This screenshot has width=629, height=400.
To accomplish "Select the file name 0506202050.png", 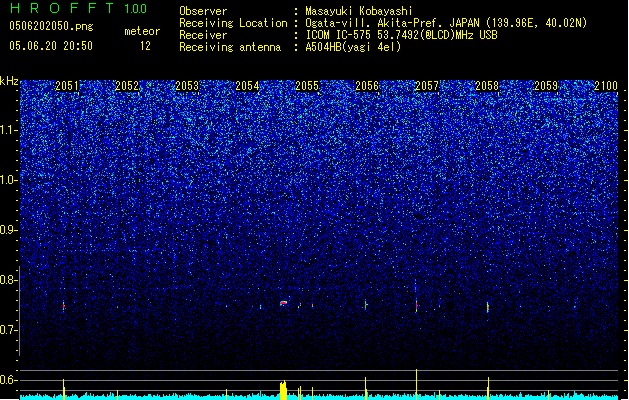I will tap(51, 26).
